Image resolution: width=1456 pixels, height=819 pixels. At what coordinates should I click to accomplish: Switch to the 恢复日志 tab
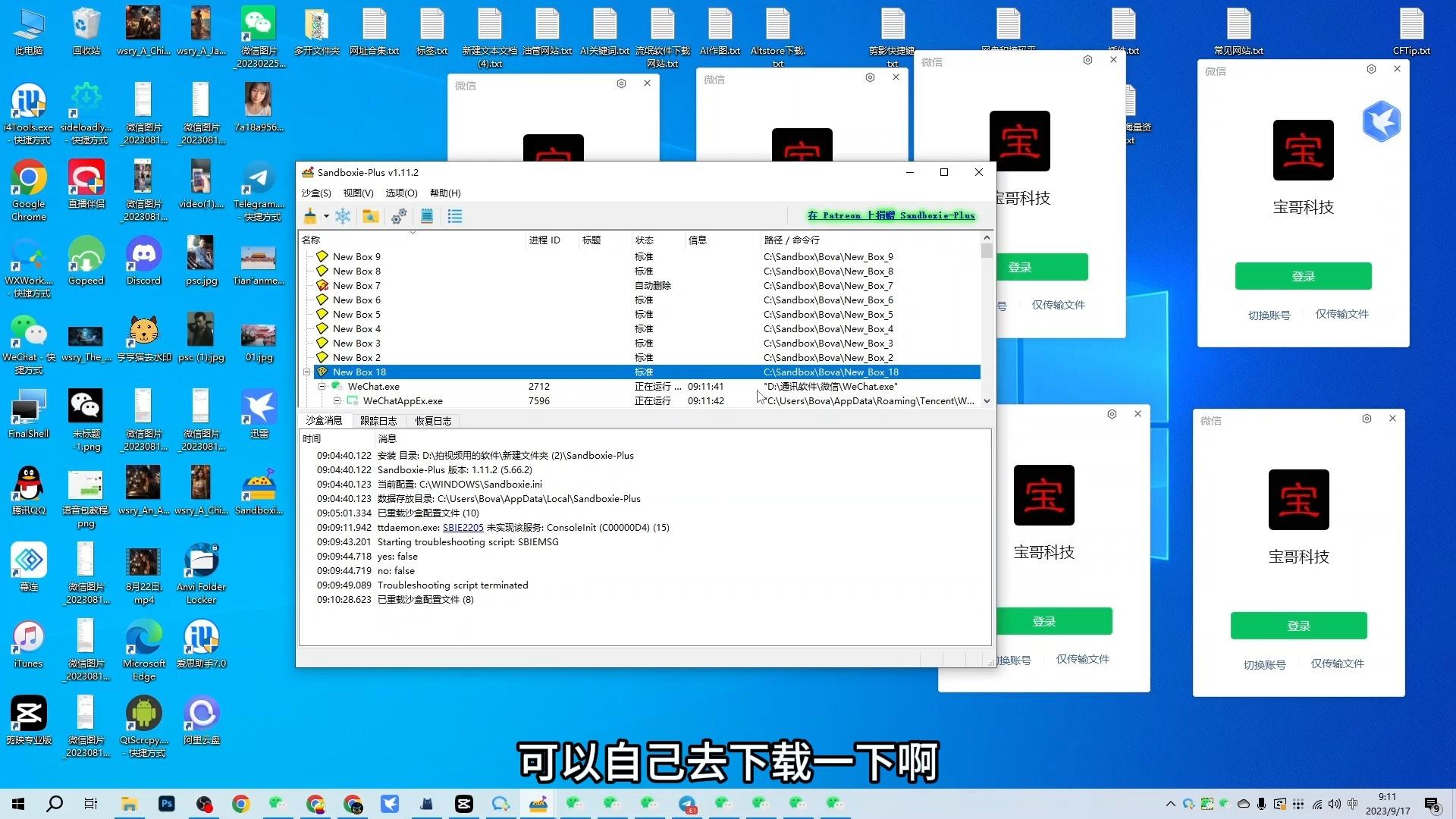[x=433, y=421]
